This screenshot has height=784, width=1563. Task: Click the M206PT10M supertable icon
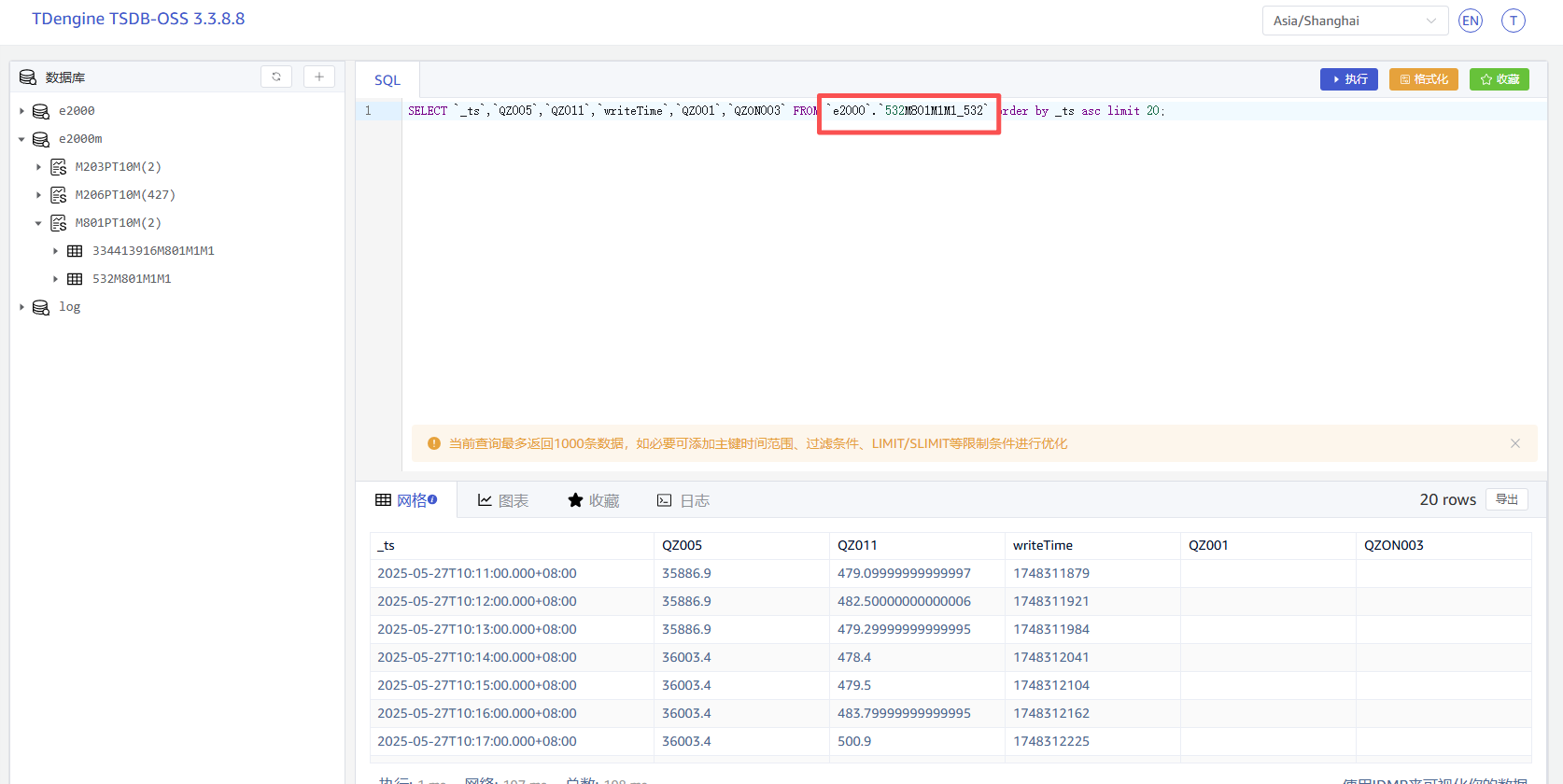pyautogui.click(x=59, y=195)
